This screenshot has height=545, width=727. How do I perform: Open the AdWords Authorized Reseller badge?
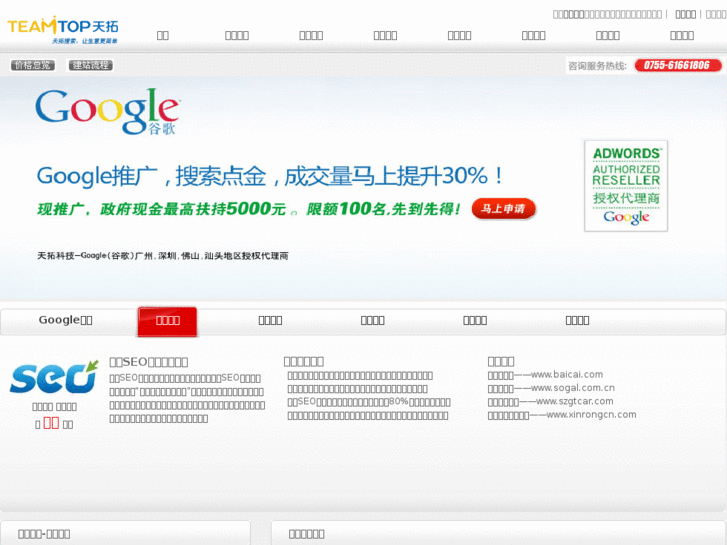626,186
